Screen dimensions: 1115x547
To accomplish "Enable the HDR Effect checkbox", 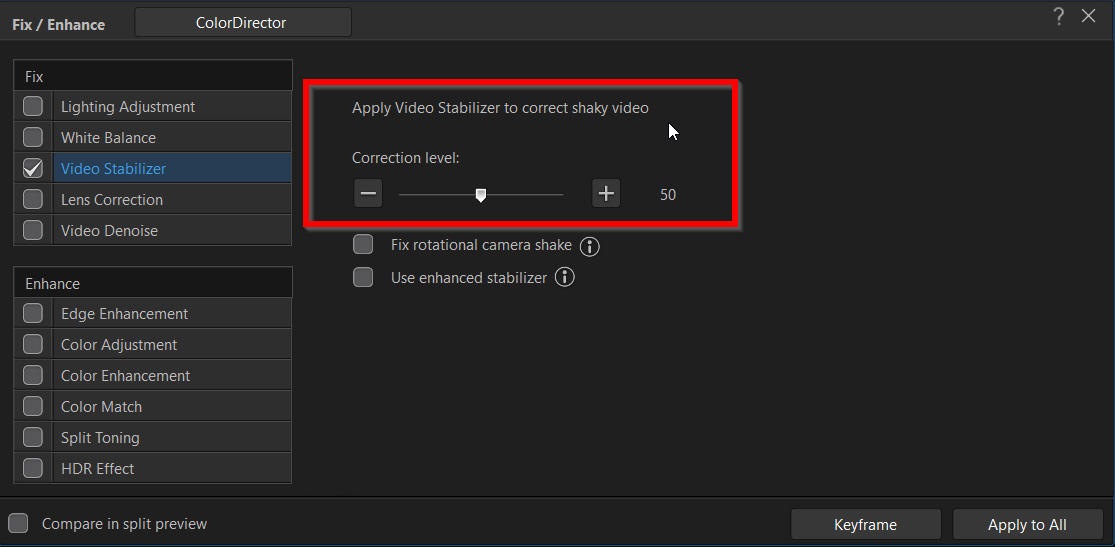I will (33, 468).
